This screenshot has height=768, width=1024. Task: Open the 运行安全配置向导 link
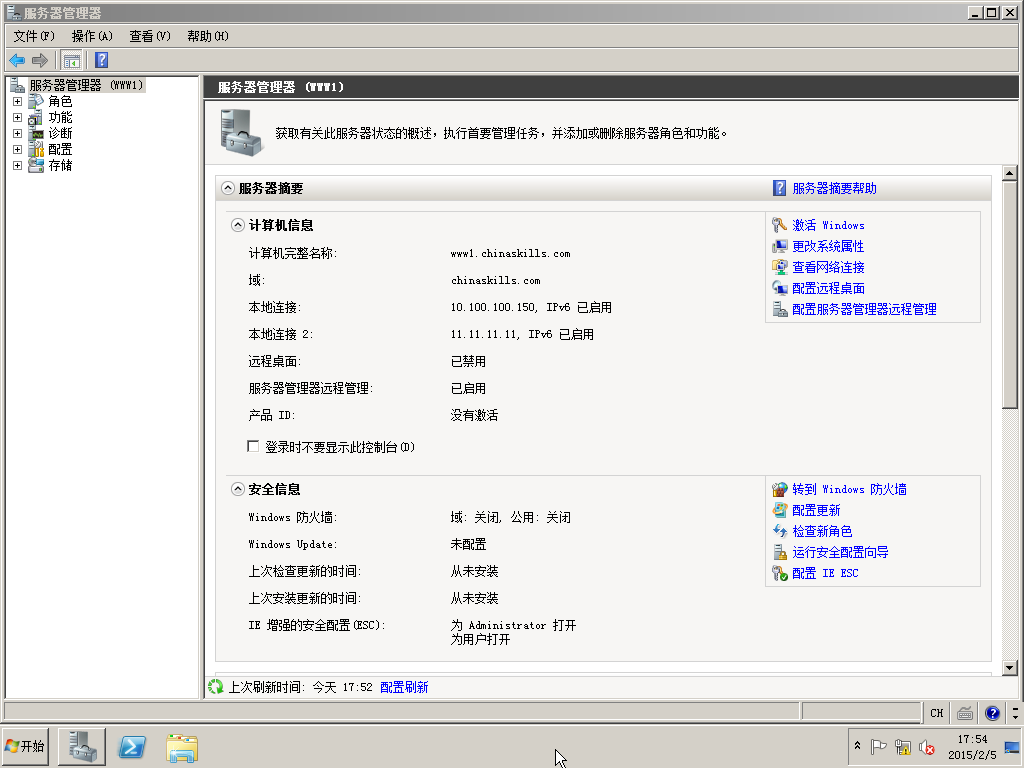pos(840,552)
